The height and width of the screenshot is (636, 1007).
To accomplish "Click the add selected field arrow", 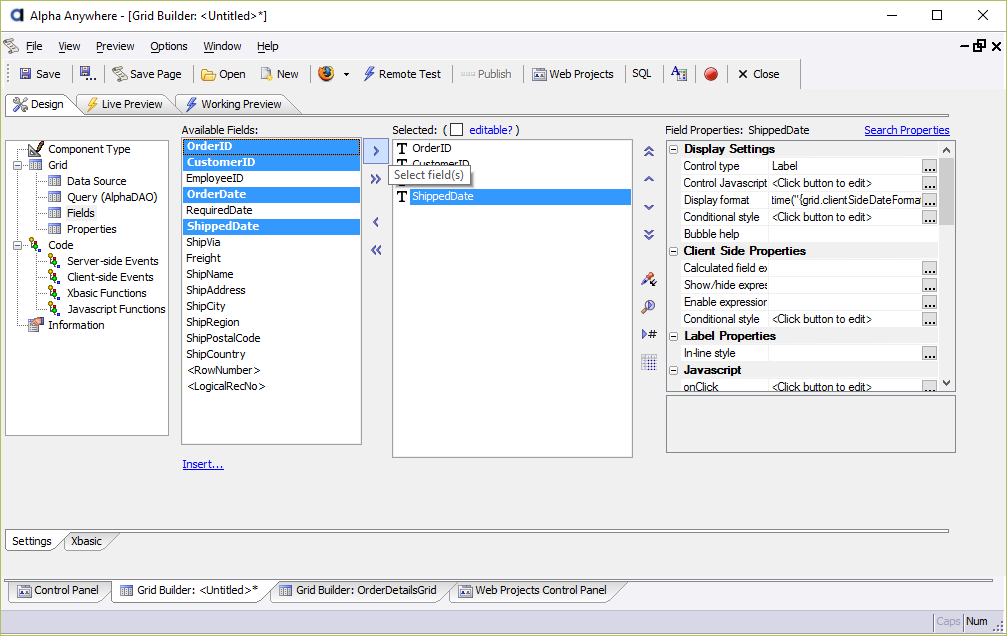I will coord(376,152).
